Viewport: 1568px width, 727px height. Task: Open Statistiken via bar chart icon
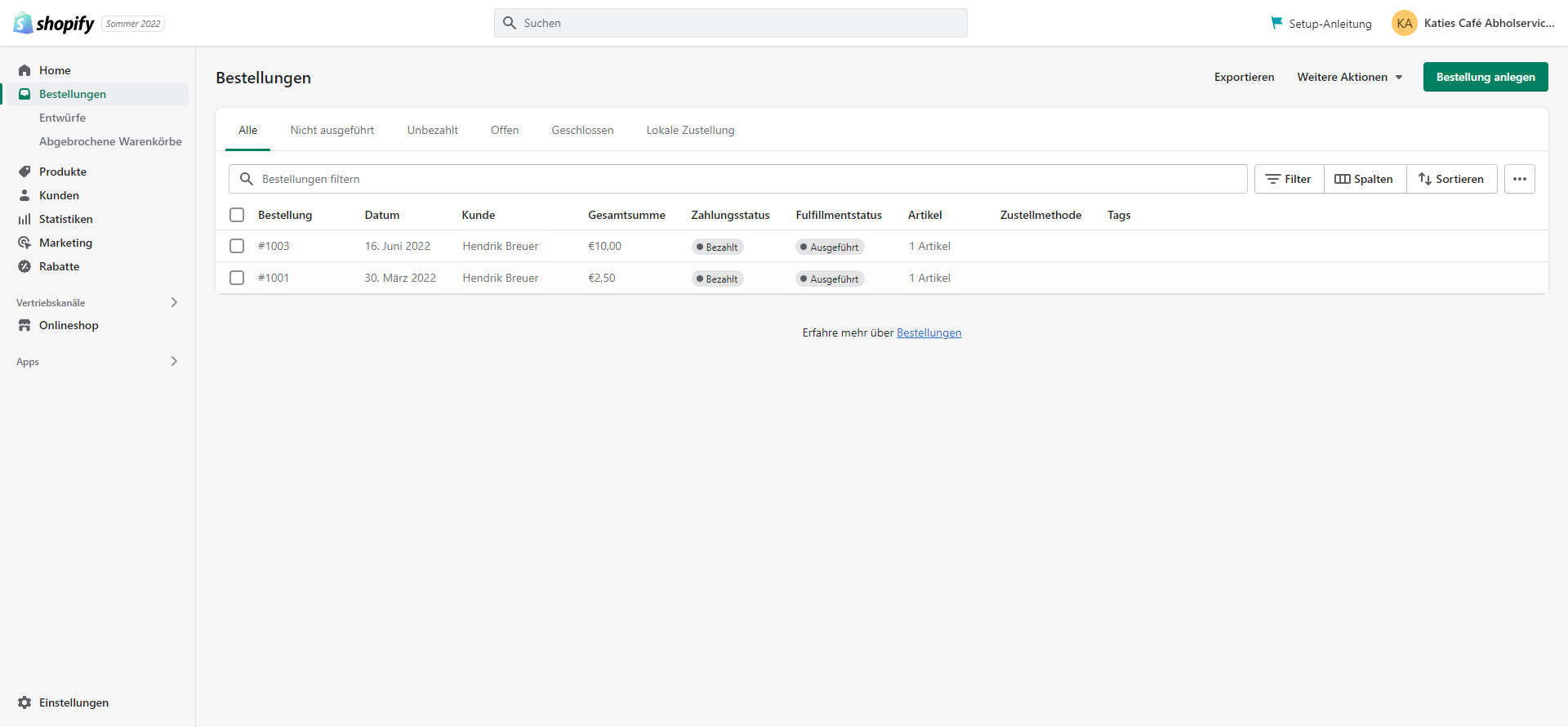click(24, 219)
